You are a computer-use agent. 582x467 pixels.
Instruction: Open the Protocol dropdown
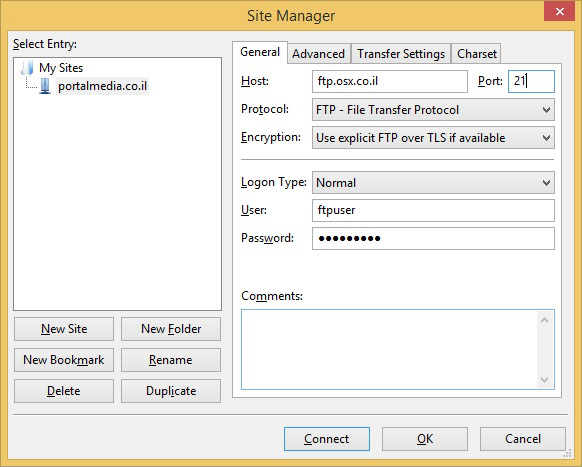pyautogui.click(x=433, y=110)
